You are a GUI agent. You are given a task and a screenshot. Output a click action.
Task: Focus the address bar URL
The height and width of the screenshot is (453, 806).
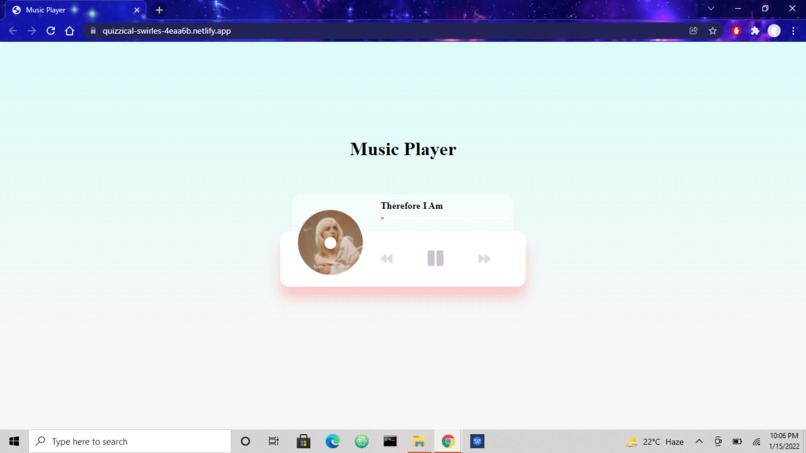click(x=167, y=31)
